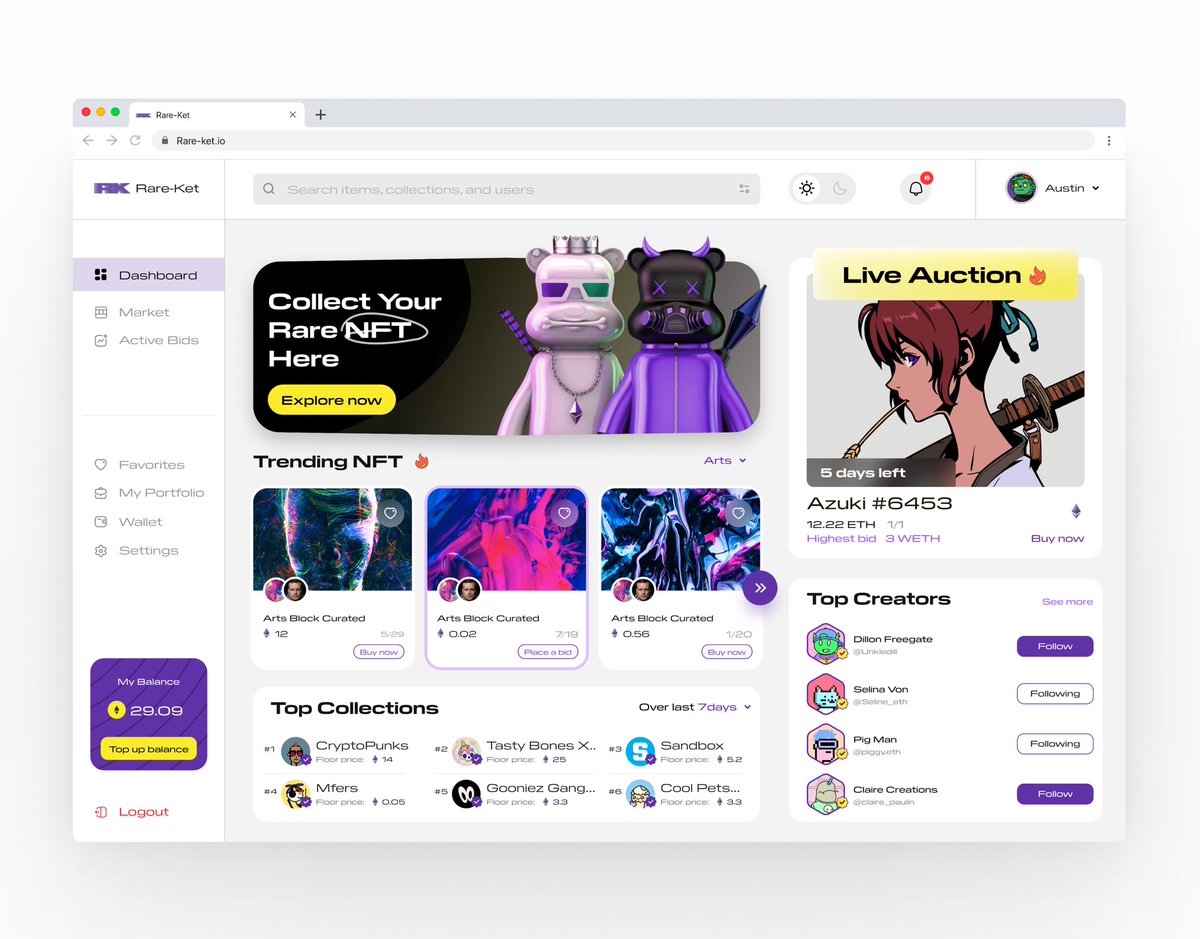
Task: Reload the page with refresh icon
Action: pyautogui.click(x=135, y=141)
